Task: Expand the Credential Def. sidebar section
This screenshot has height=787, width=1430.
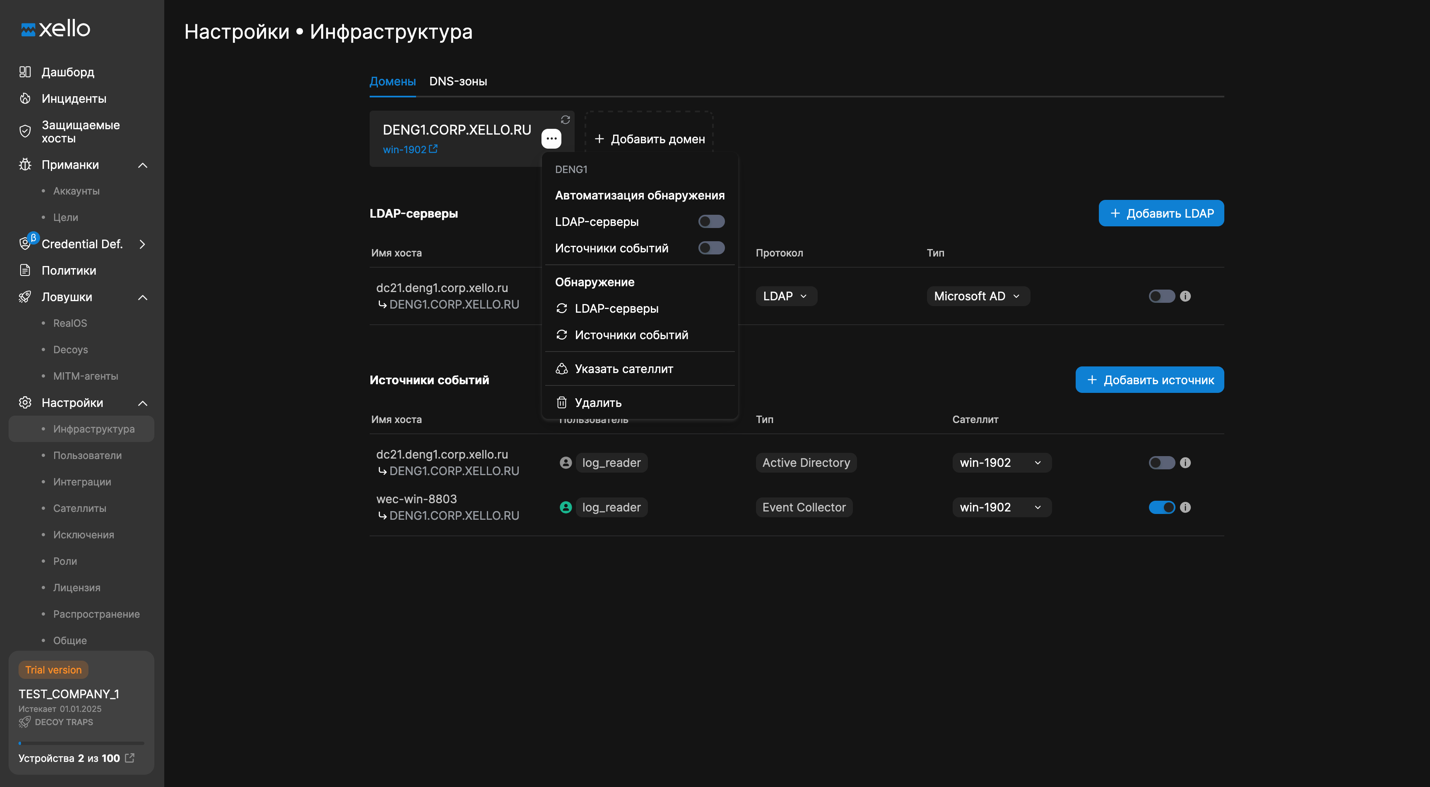Action: (142, 244)
